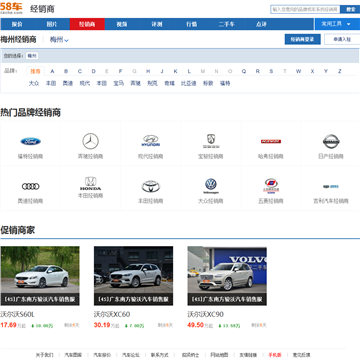Viewport: 360px width, 360px height.
Task: Open the Nissan dealer logo
Action: coord(331,142)
